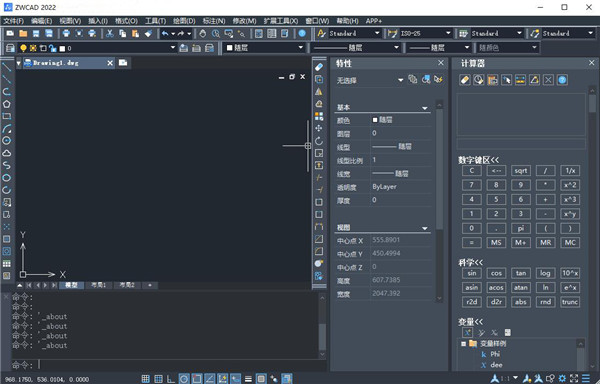Toggle Ortho mode in status bar
The image size is (600, 384).
[171, 379]
